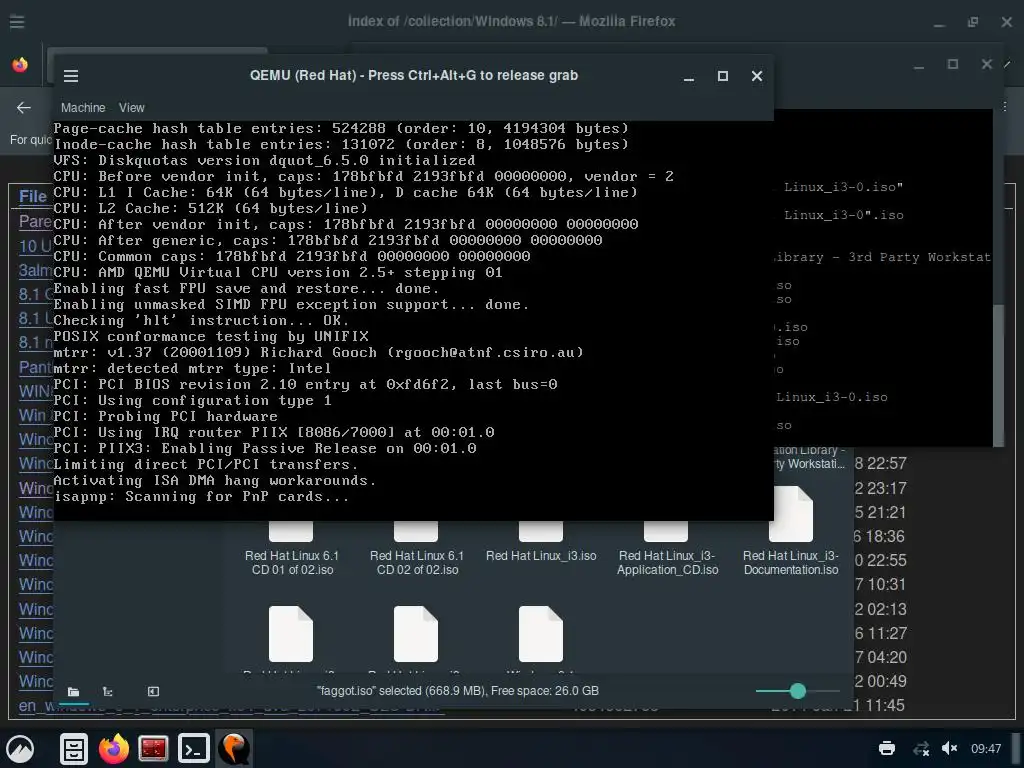Click the '8 22:57' timestamp in Firefox listing
Viewport: 1024px width, 768px height.
[x=880, y=464]
